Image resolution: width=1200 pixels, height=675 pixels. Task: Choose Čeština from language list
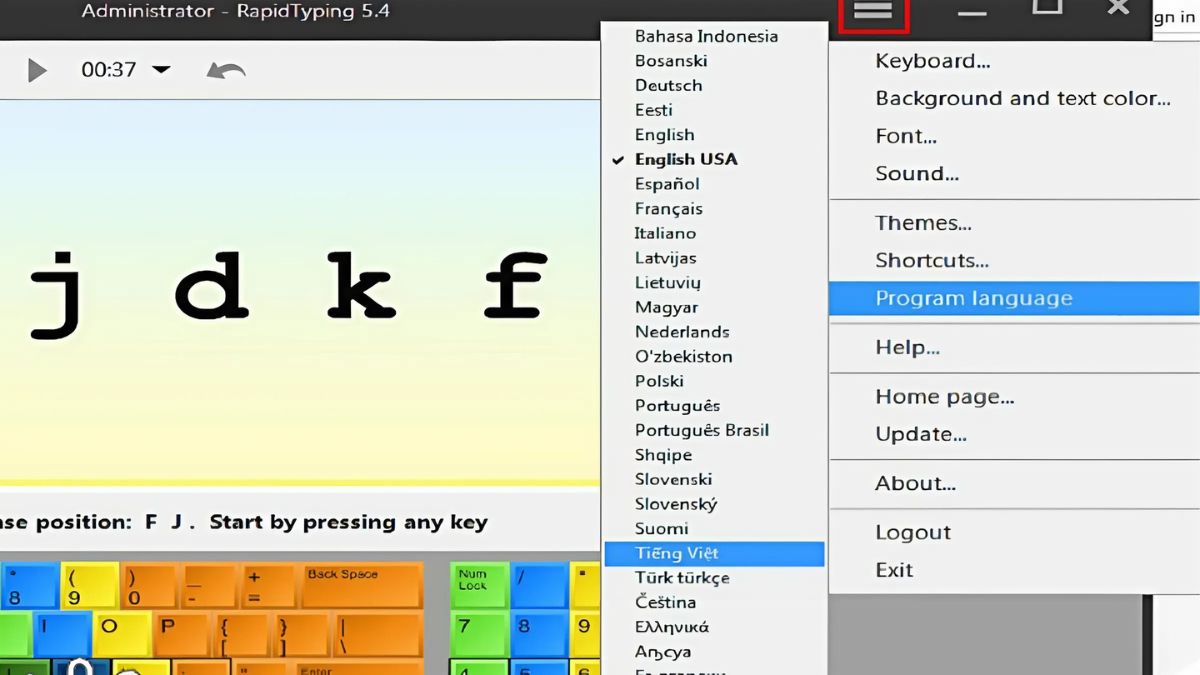pos(665,603)
